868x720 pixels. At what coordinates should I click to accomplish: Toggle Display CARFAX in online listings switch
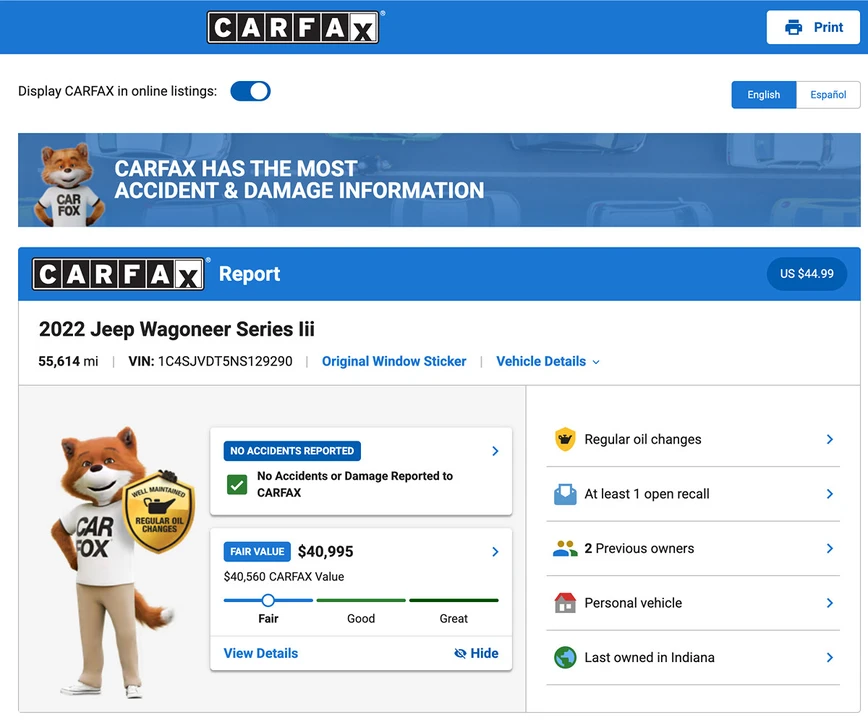(x=250, y=91)
